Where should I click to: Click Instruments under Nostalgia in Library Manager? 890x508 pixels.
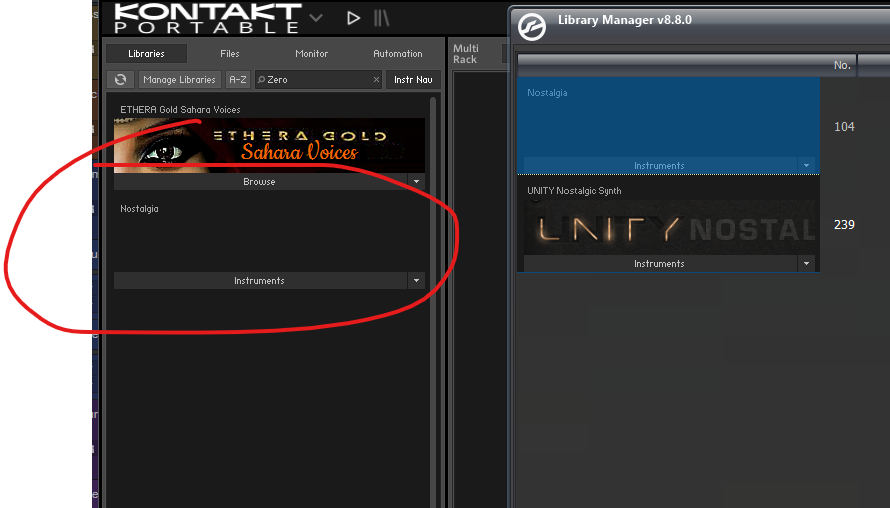point(660,166)
